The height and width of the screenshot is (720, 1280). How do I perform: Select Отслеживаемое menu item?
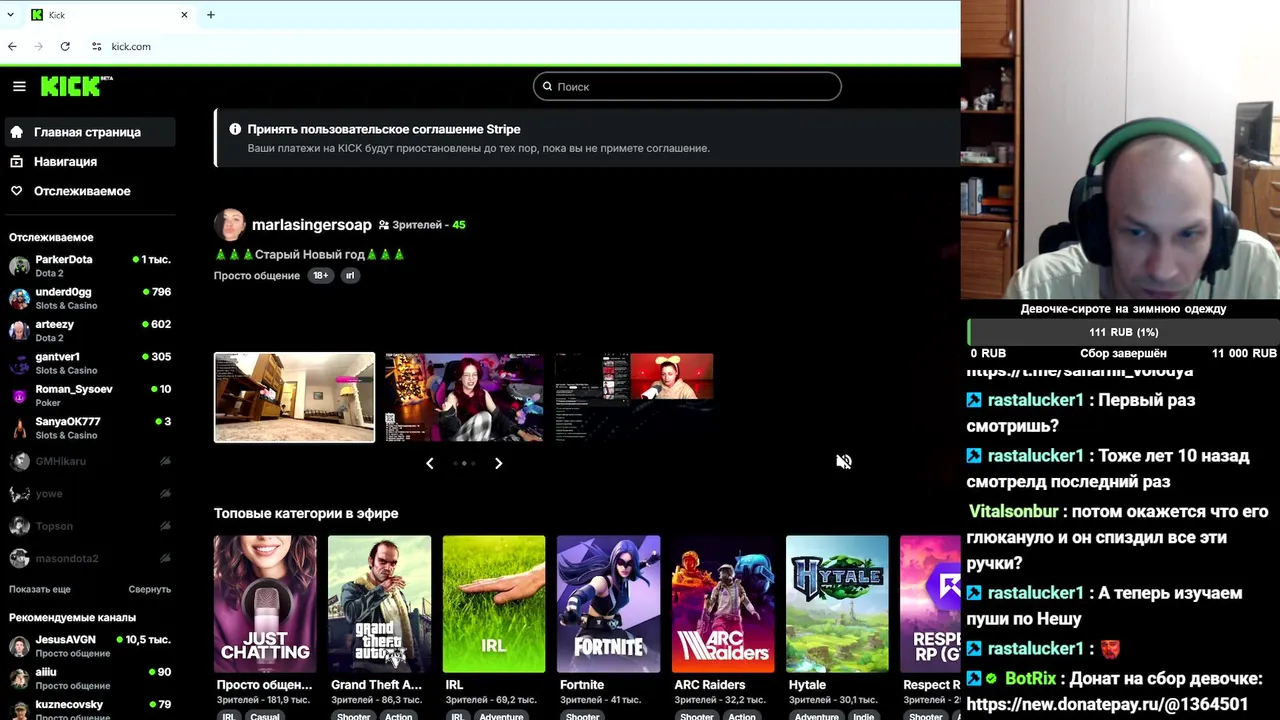coord(90,191)
